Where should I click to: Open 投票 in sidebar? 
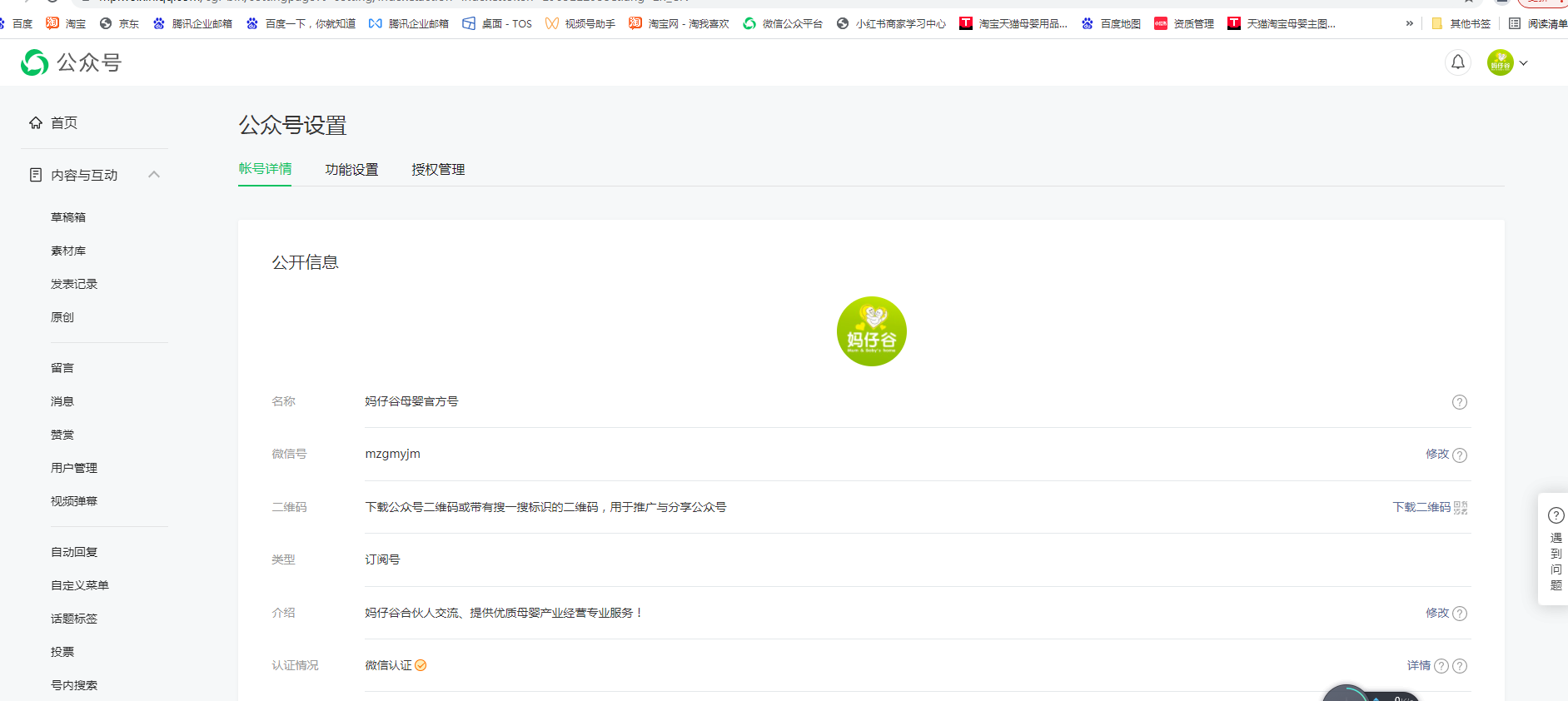[62, 652]
